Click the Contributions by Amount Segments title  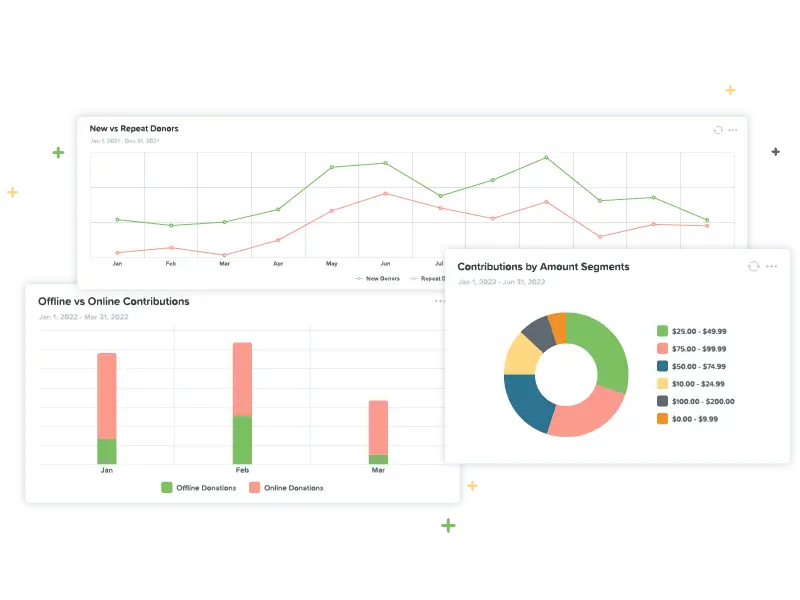tap(543, 267)
